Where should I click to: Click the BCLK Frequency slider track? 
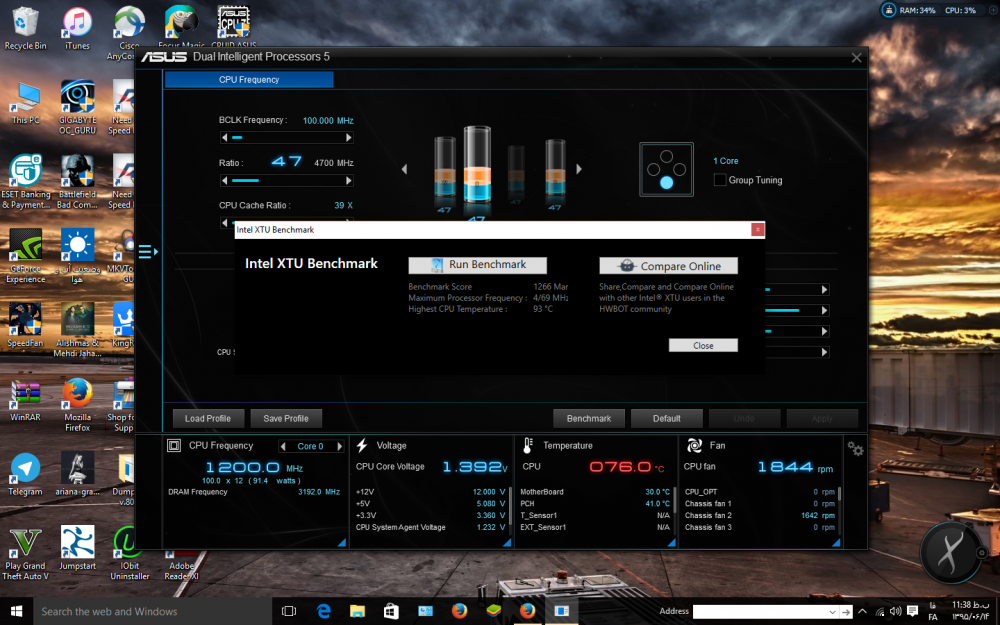(x=286, y=138)
